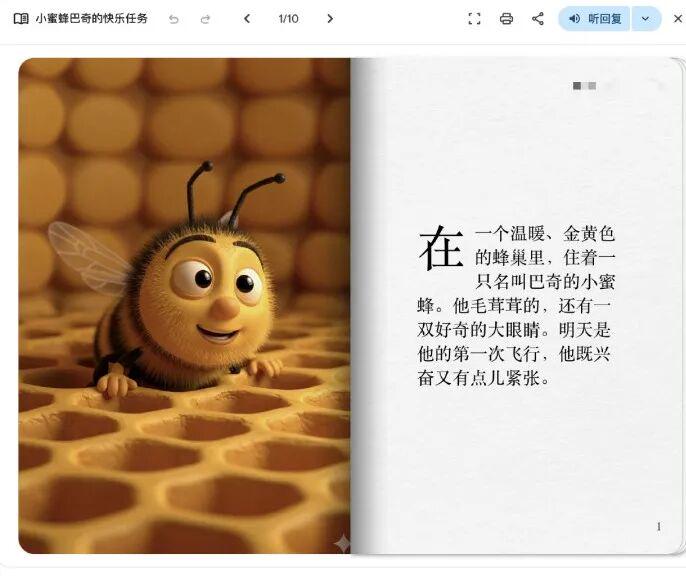
Task: Go to the previous storybook page
Action: click(247, 19)
